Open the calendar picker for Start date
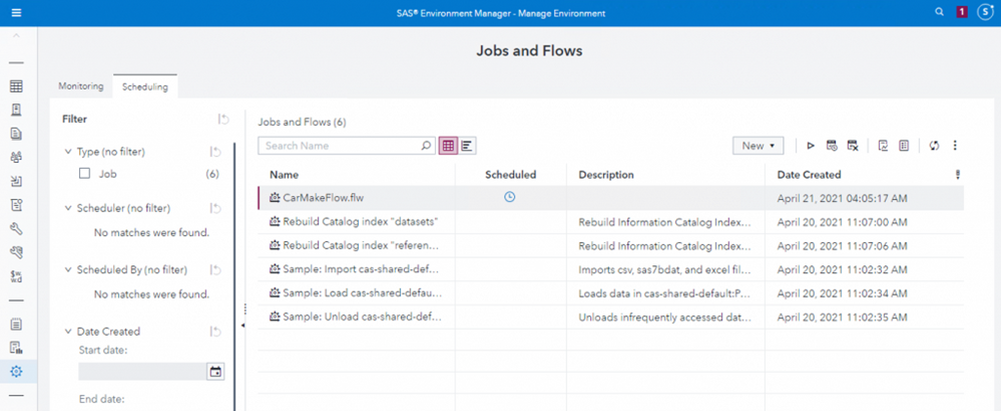1001x411 pixels. click(214, 372)
